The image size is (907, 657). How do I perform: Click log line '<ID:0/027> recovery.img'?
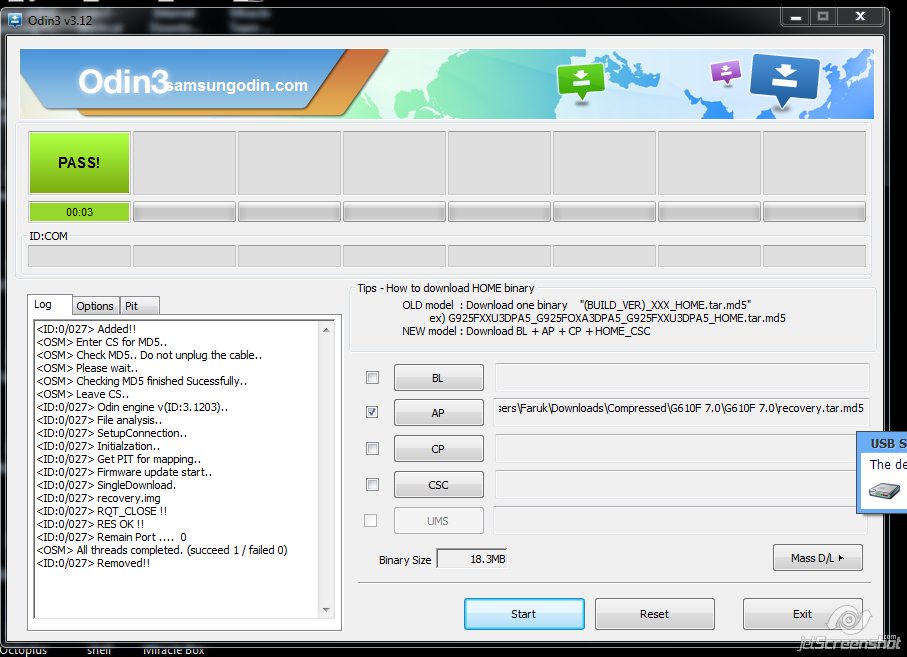[x=98, y=498]
